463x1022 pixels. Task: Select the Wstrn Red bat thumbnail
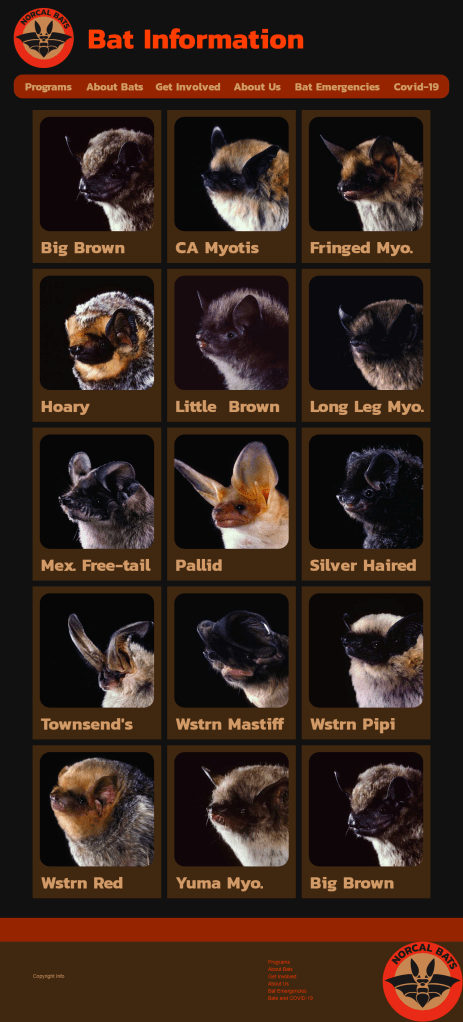(97, 810)
